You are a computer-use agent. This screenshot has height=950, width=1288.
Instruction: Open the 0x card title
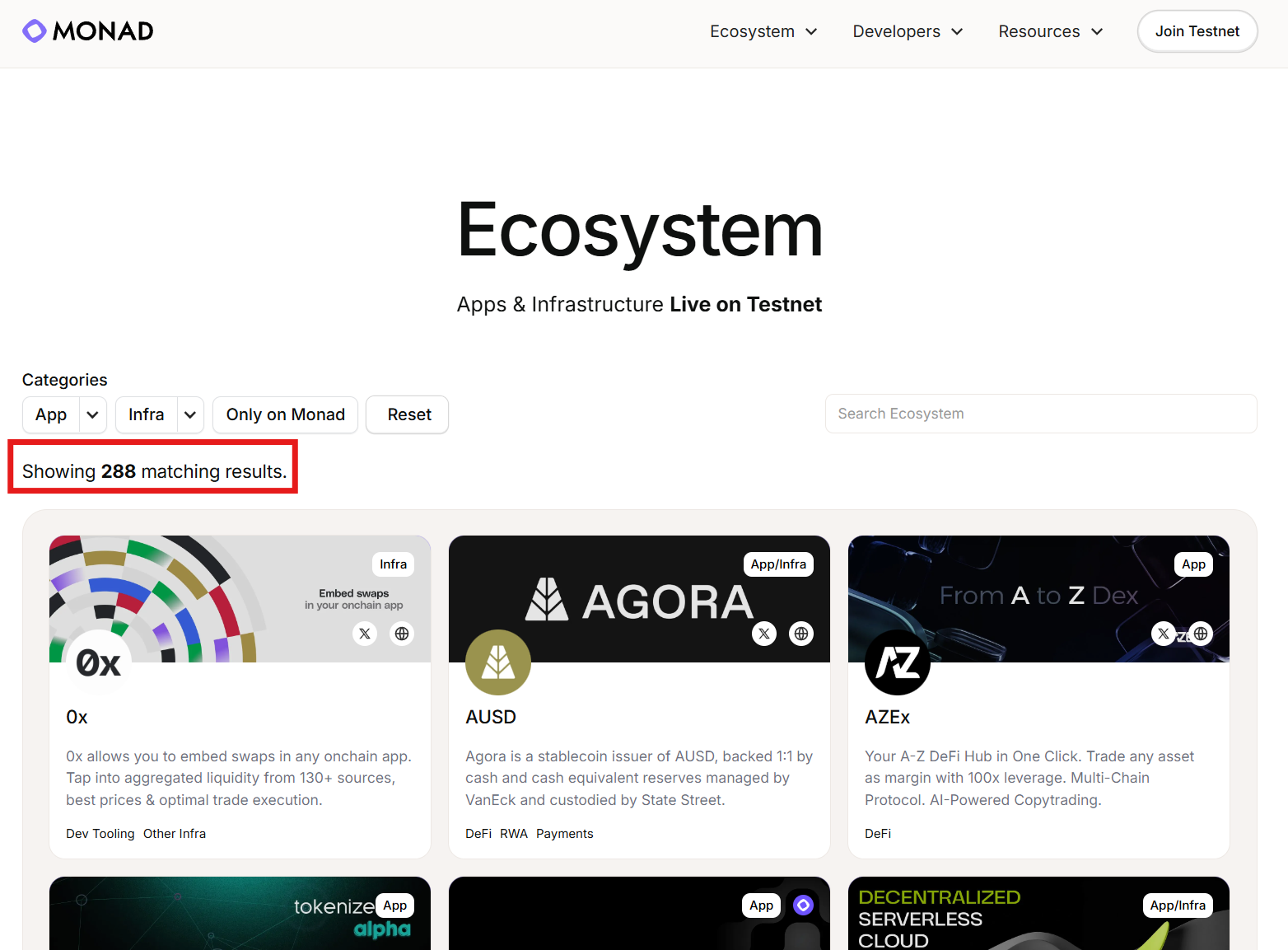click(77, 717)
